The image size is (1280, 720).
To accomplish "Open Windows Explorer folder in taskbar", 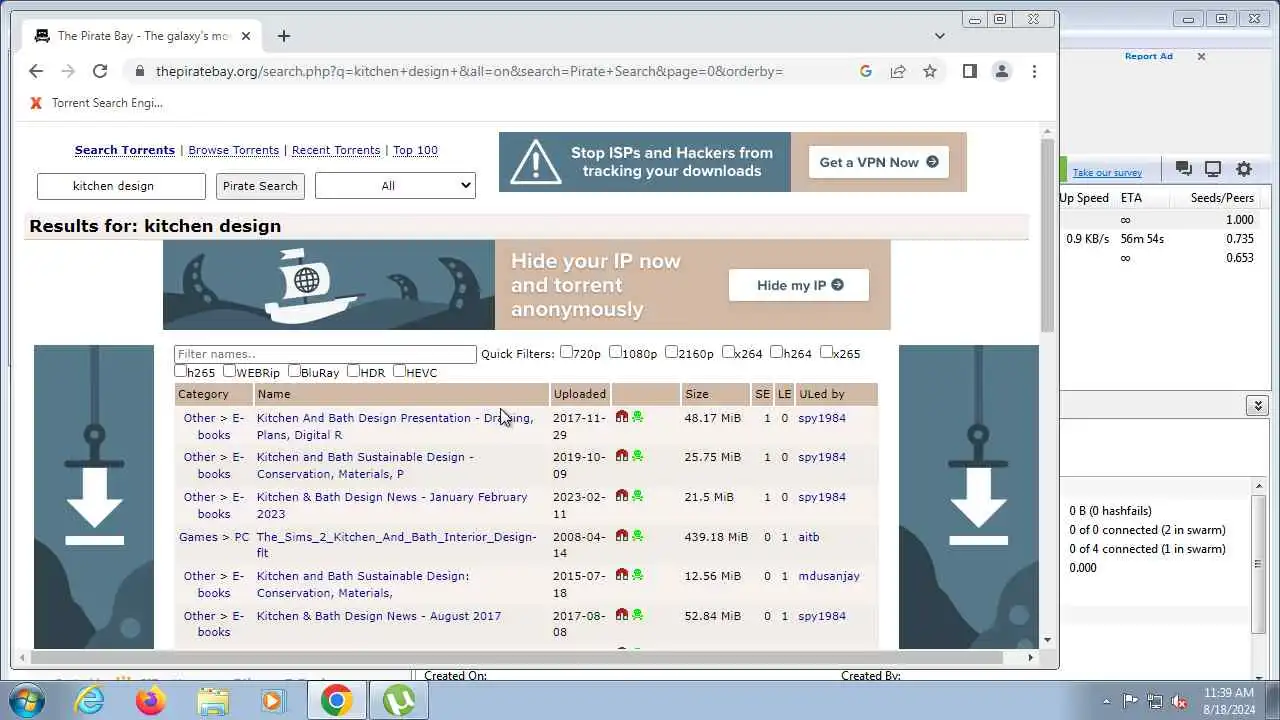I will (213, 701).
